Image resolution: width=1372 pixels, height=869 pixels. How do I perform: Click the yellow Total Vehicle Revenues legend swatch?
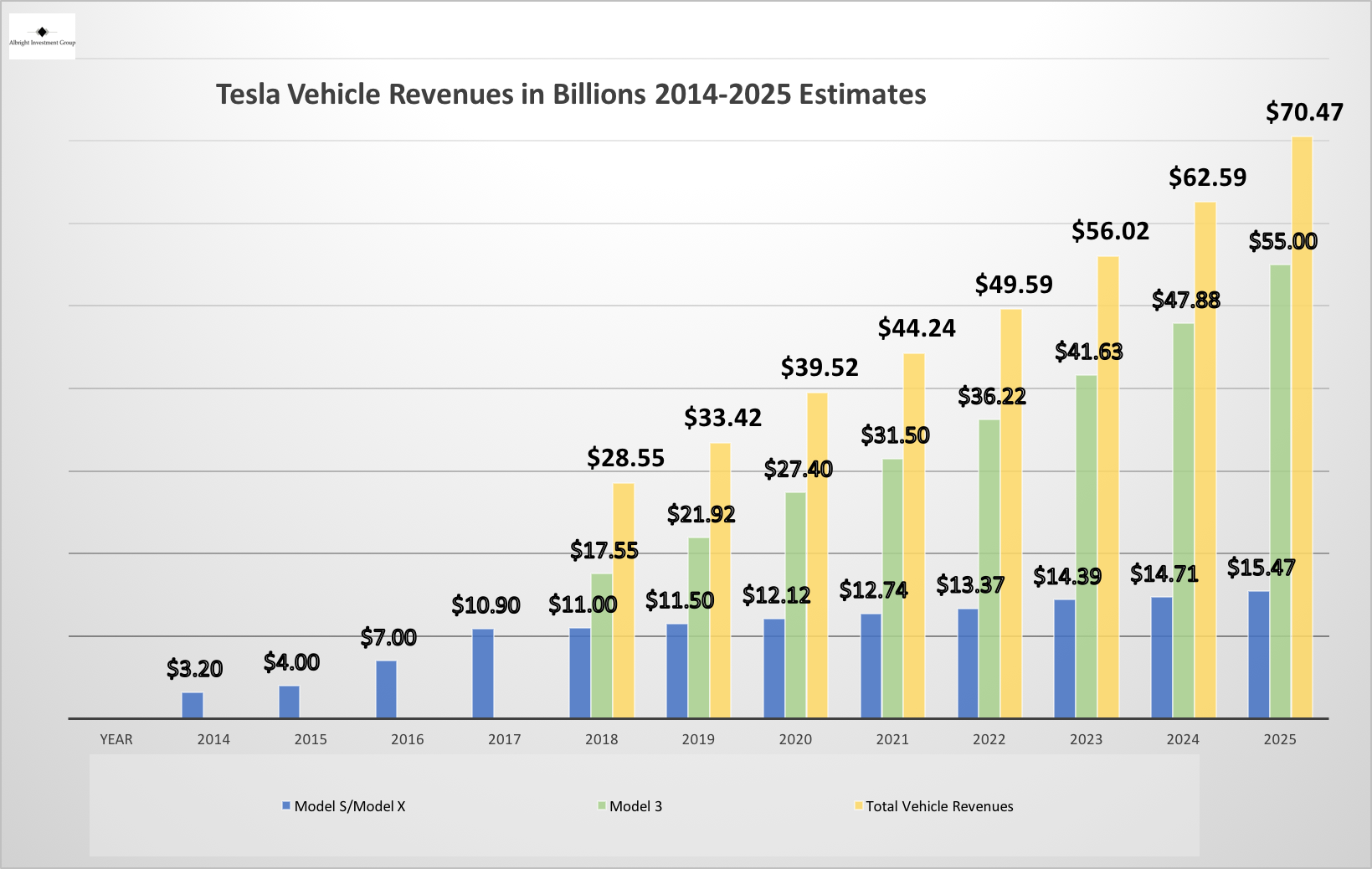click(858, 805)
